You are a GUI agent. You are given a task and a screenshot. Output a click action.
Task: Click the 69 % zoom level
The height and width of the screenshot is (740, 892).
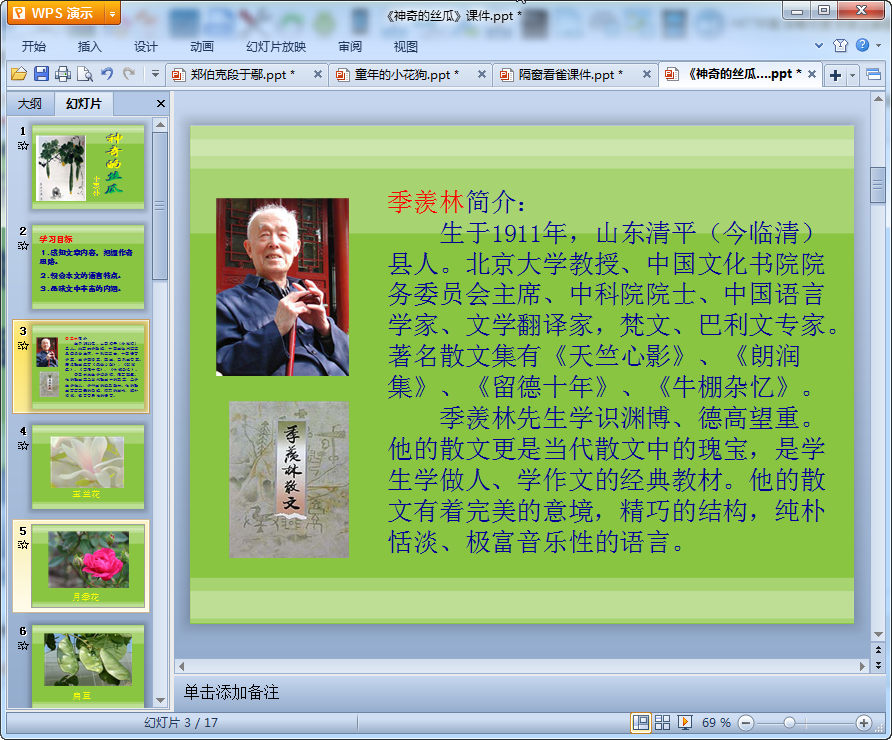coord(716,722)
